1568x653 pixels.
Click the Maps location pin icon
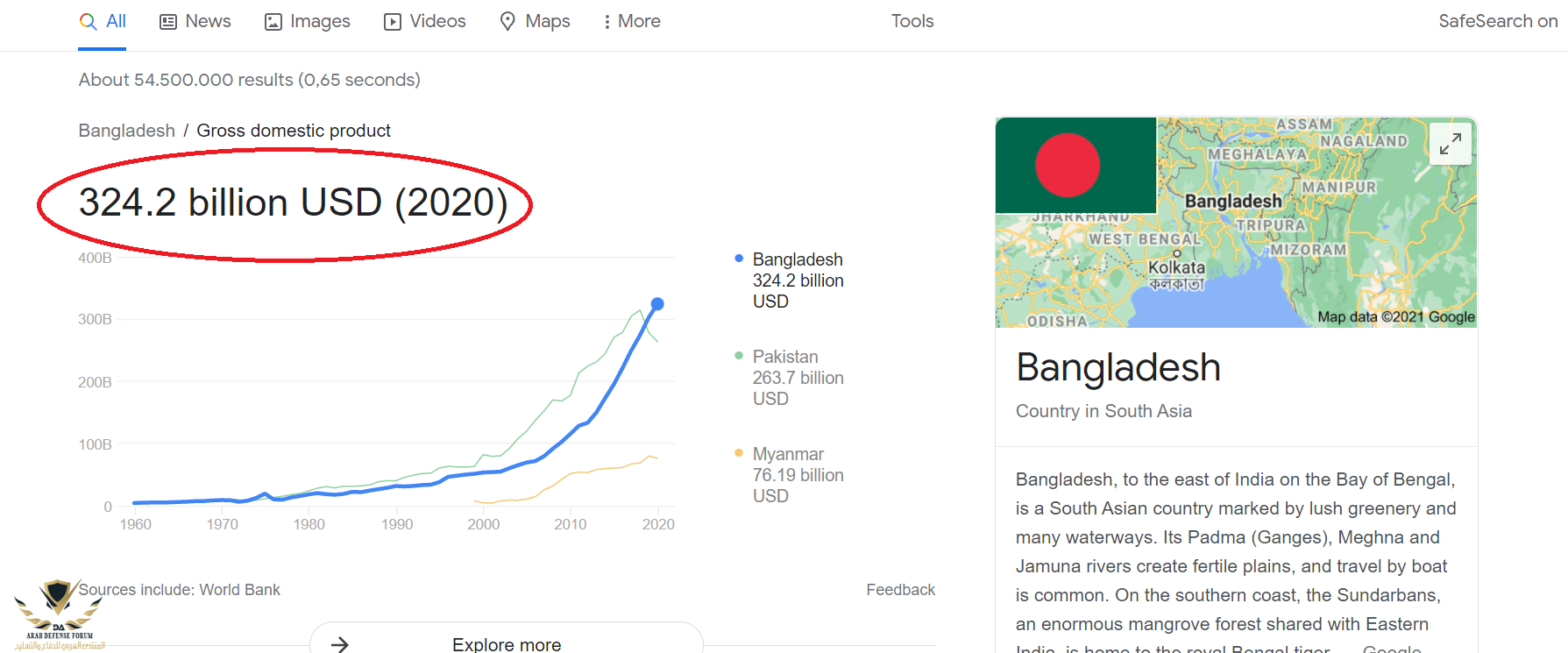[x=507, y=21]
